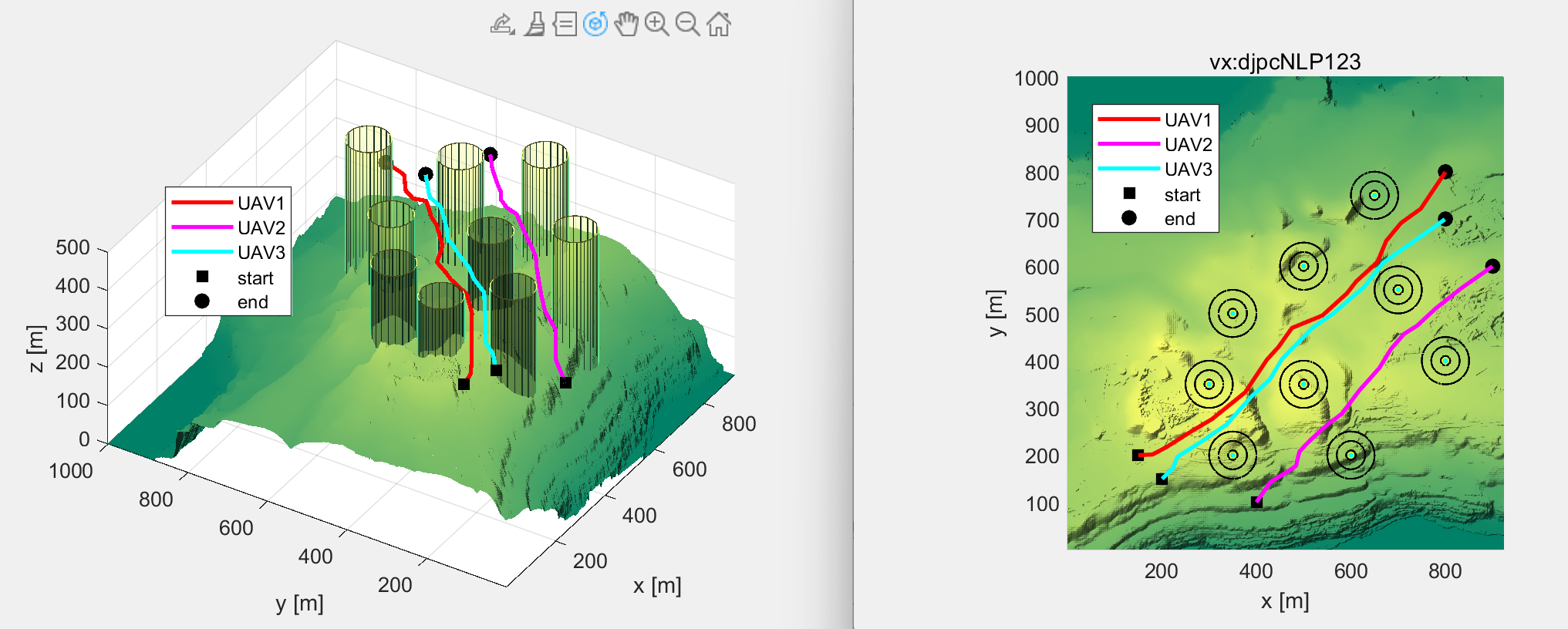Activate the Pan hand tool
The width and height of the screenshot is (1568, 629).
[x=626, y=25]
